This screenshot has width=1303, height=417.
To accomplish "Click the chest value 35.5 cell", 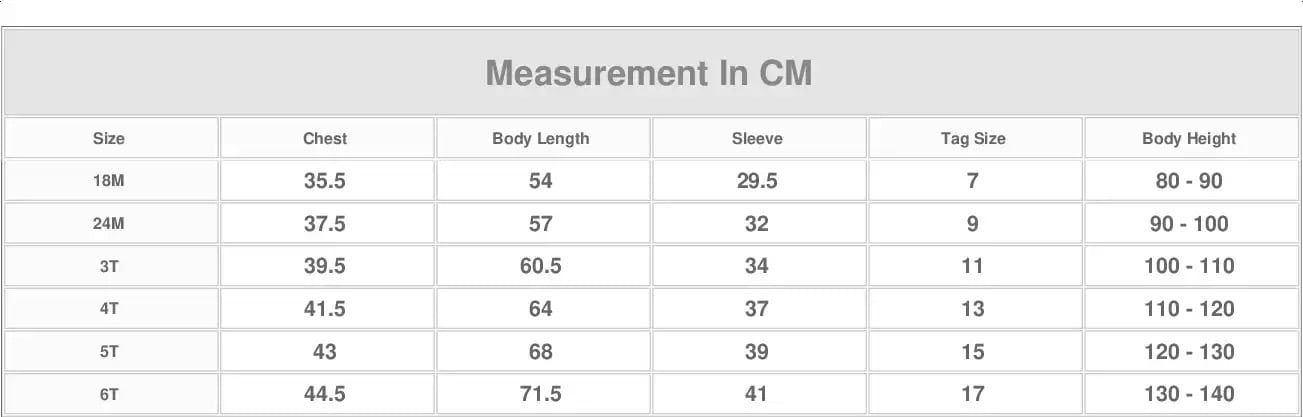I will (325, 181).
